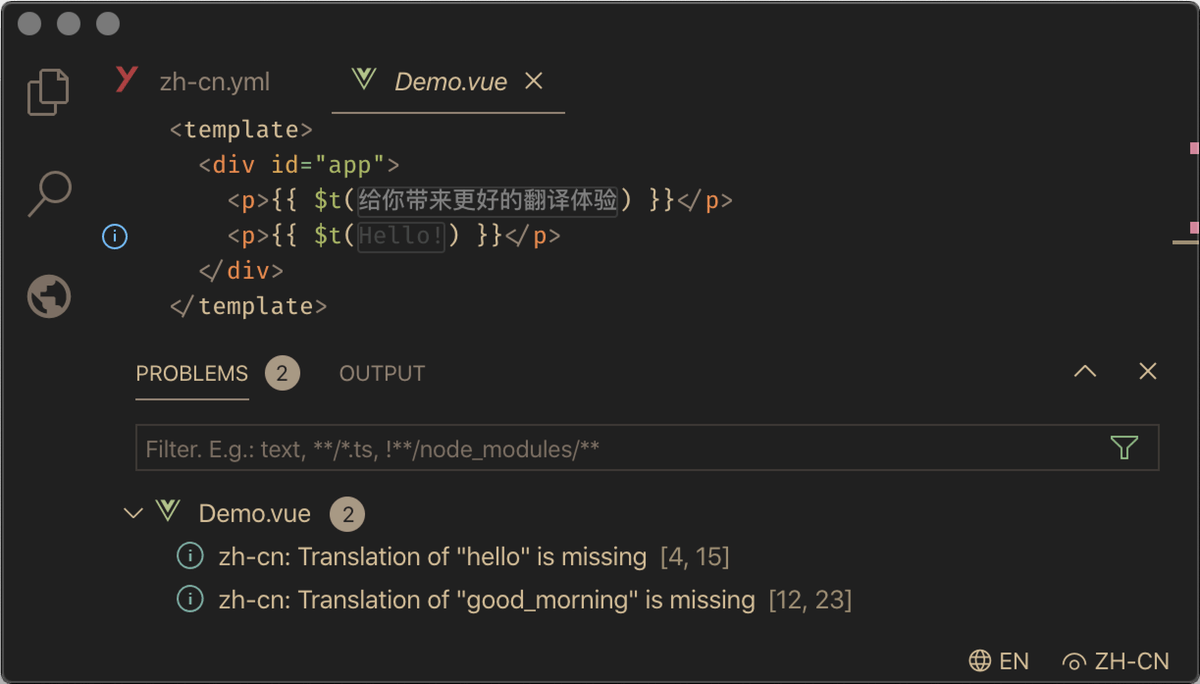Screen dimensions: 1200x684
Task: Open the Search view in the activity bar
Action: [x=48, y=194]
